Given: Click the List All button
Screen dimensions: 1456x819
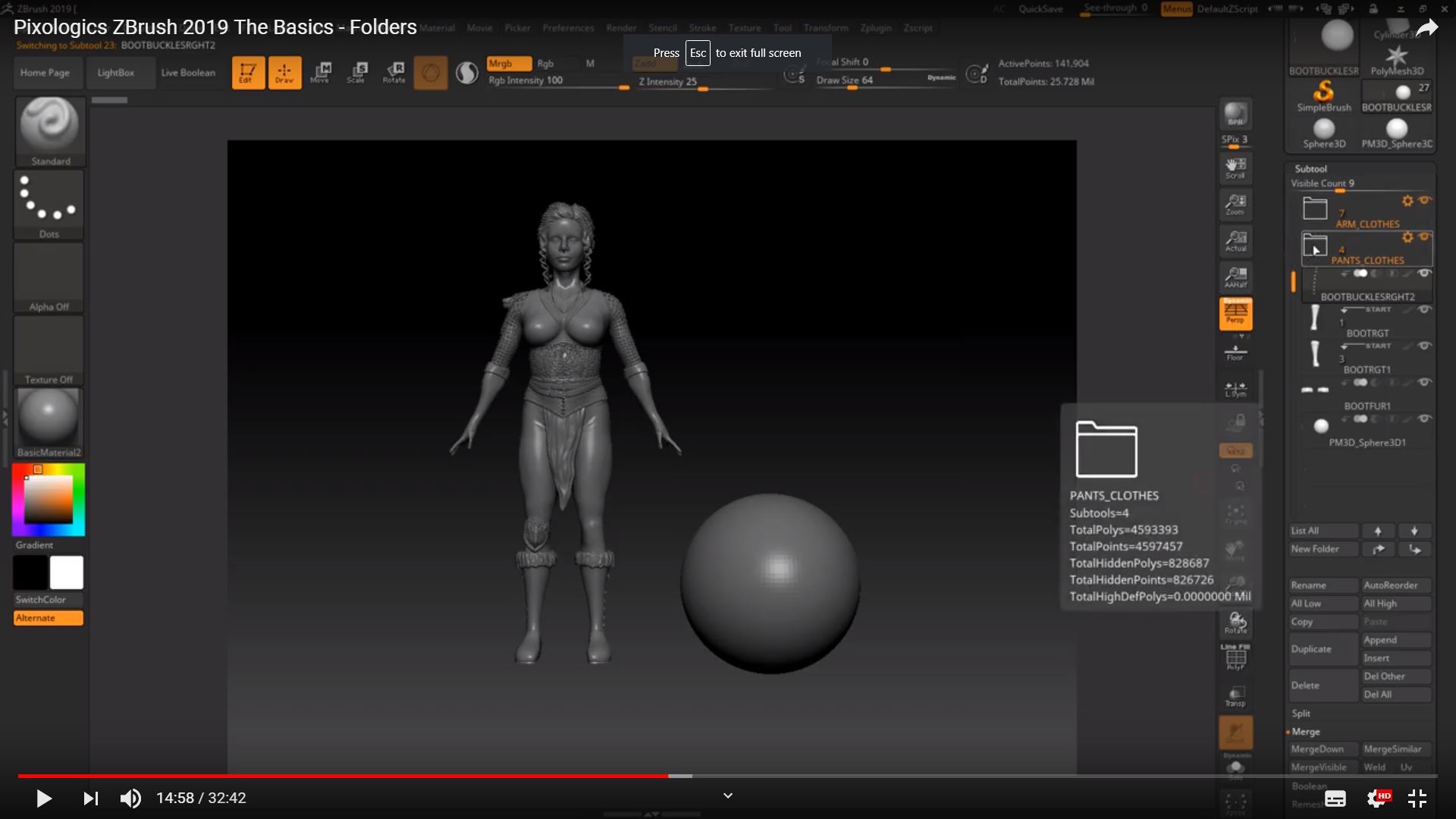Looking at the screenshot, I should [x=1323, y=531].
